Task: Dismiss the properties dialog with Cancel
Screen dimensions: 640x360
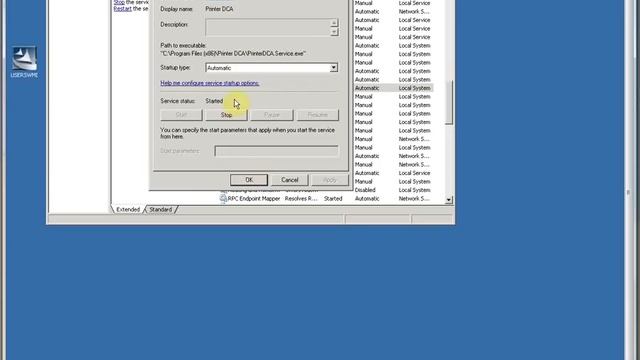Action: (x=289, y=180)
